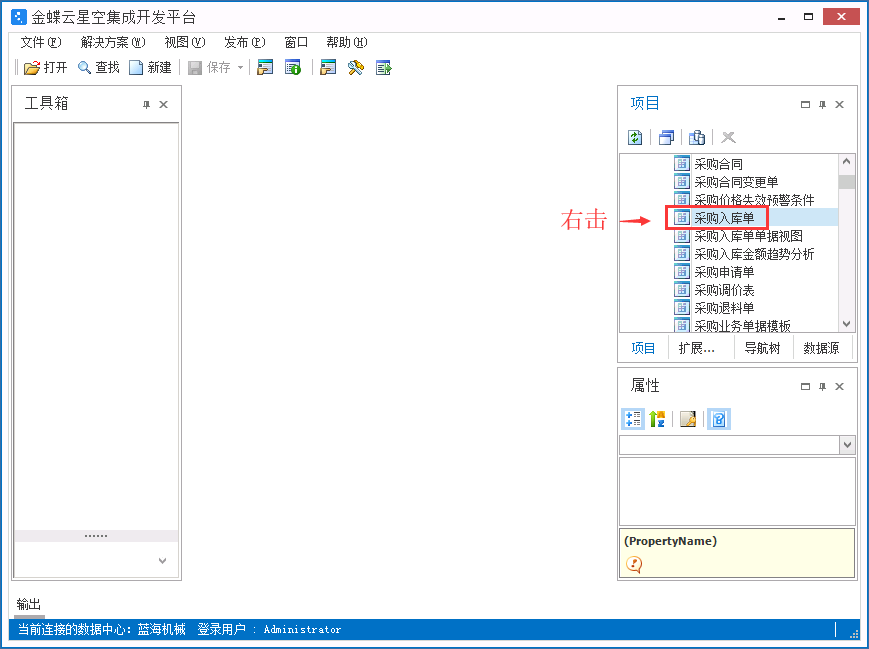Screen dimensions: 869x649
Task: Click the 输出 output tab
Action: pos(28,604)
